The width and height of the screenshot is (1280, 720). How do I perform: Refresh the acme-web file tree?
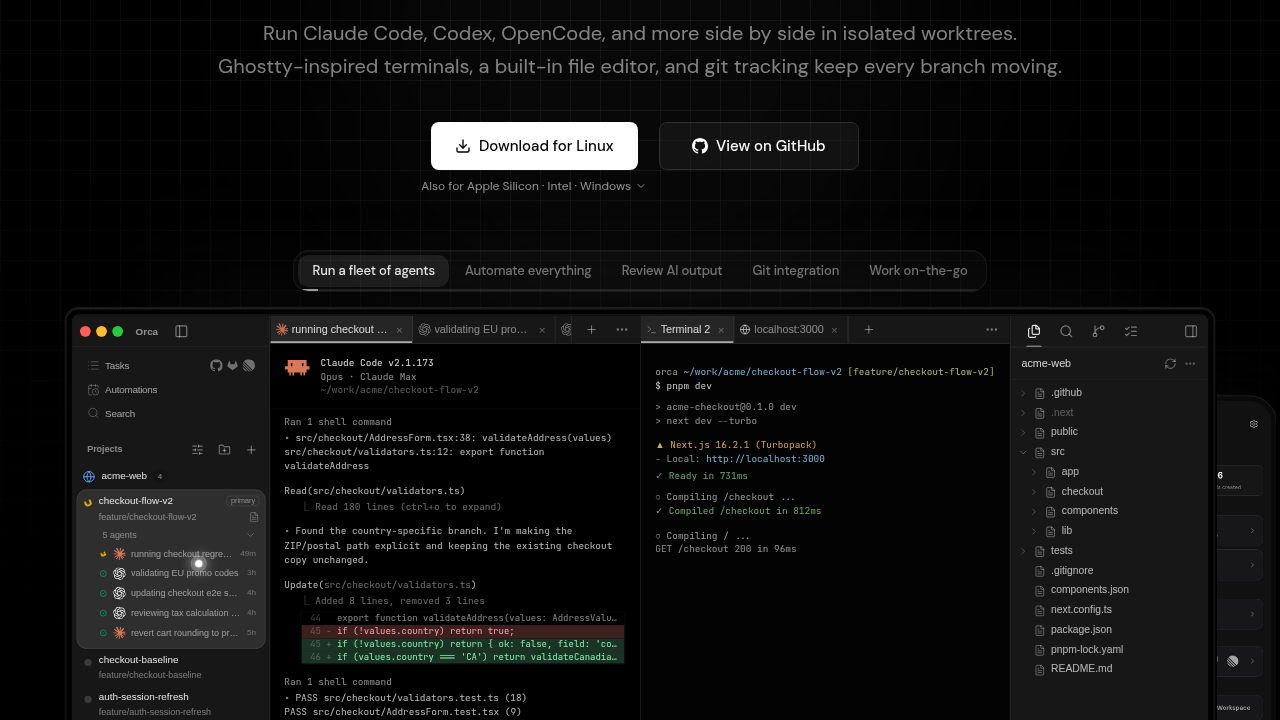click(1170, 364)
